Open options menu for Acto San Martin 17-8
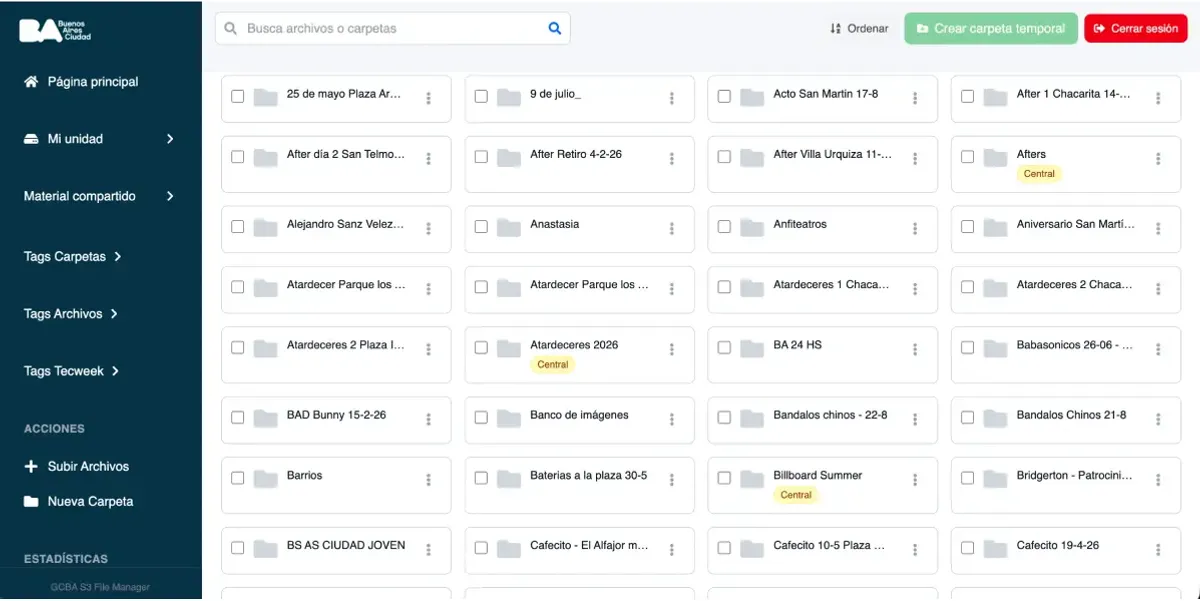Viewport: 1200px width, 601px height. click(915, 98)
